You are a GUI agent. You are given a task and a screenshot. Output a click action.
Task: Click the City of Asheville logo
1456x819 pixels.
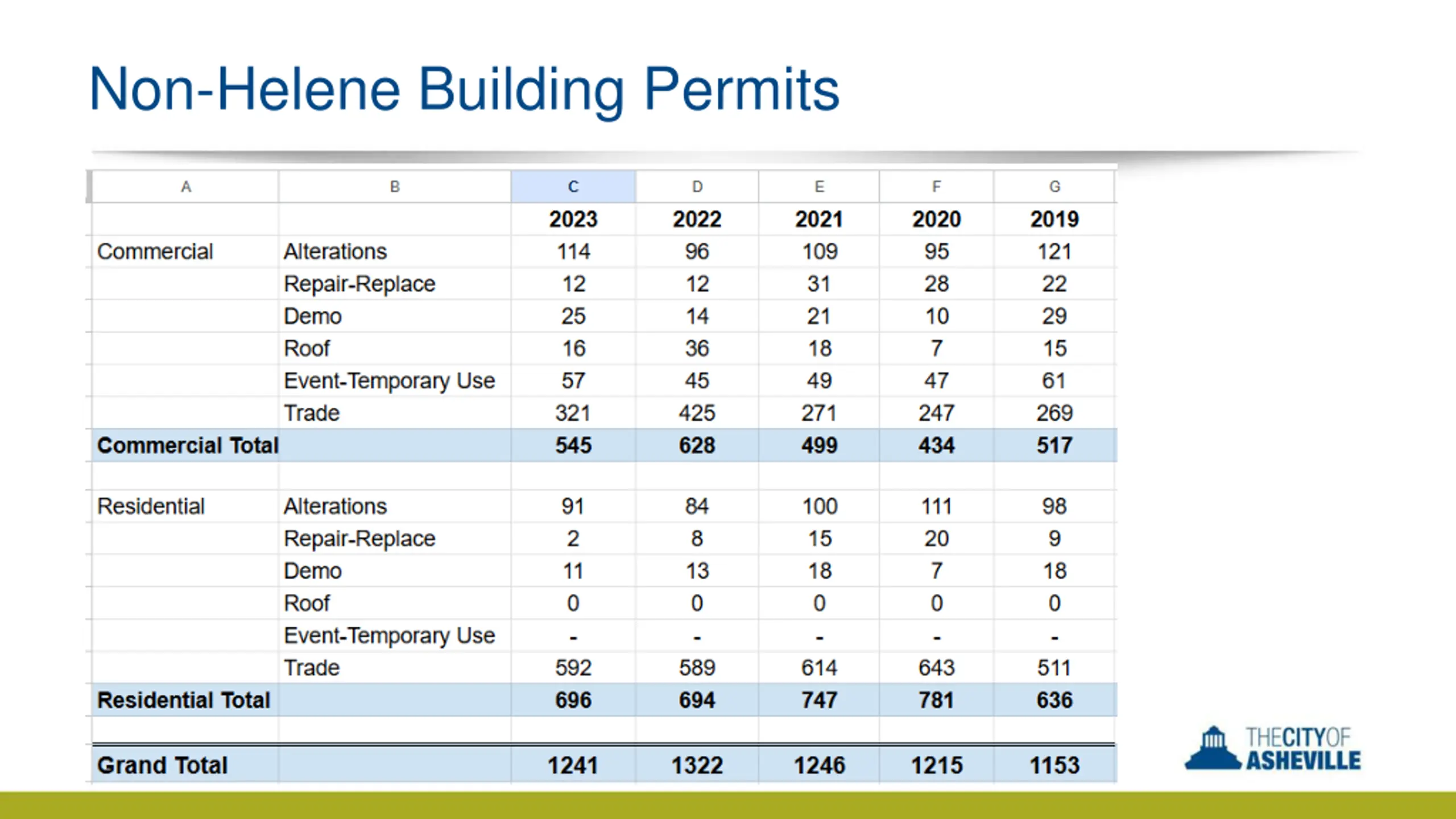click(x=1273, y=748)
